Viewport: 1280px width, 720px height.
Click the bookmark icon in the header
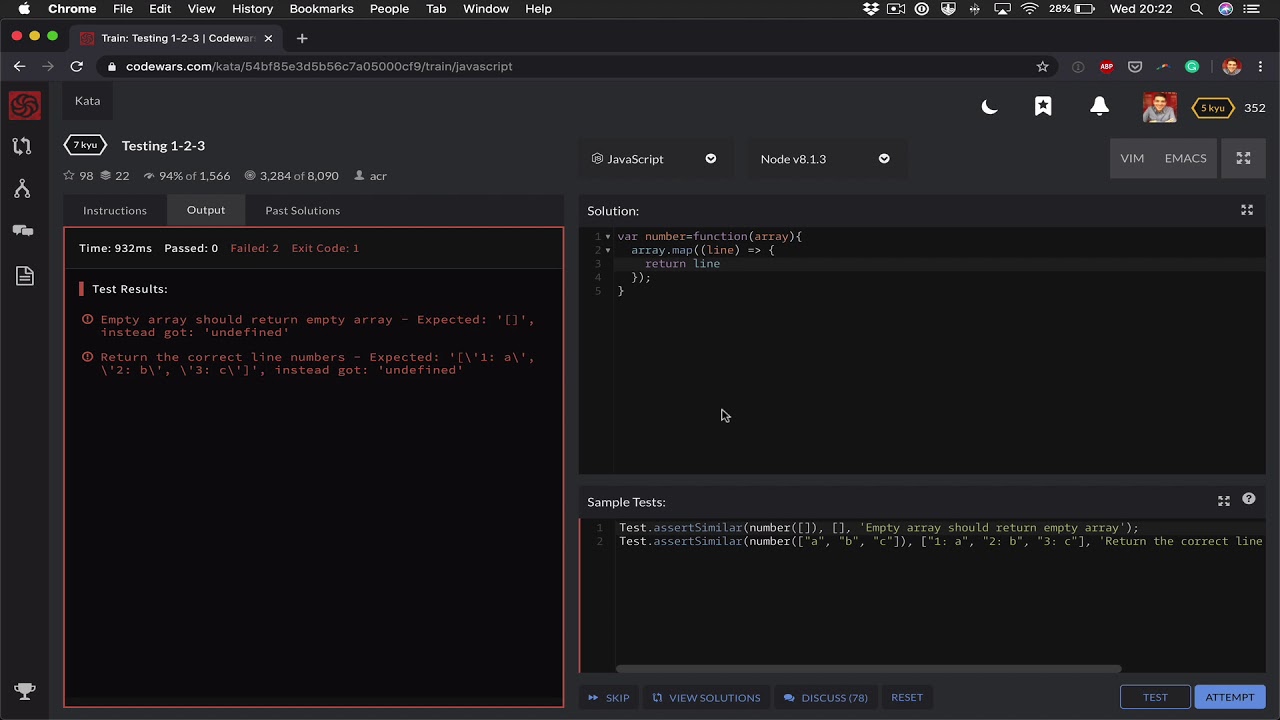click(x=1043, y=107)
